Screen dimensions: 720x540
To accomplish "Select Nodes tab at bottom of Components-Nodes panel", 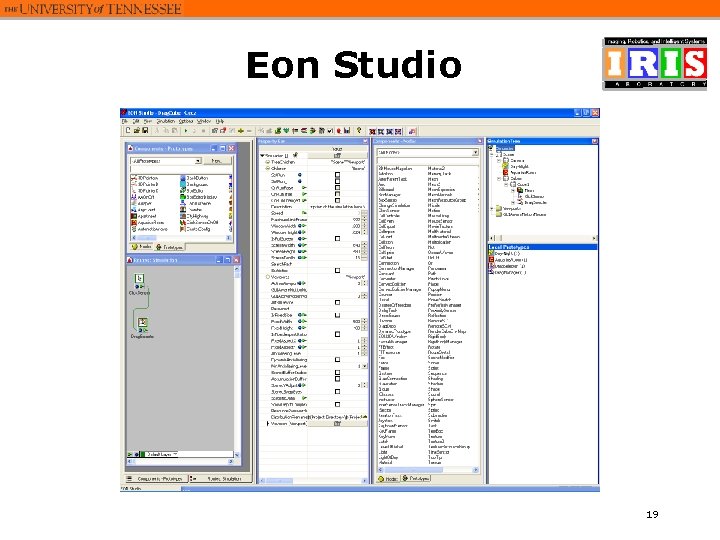I will click(388, 478).
